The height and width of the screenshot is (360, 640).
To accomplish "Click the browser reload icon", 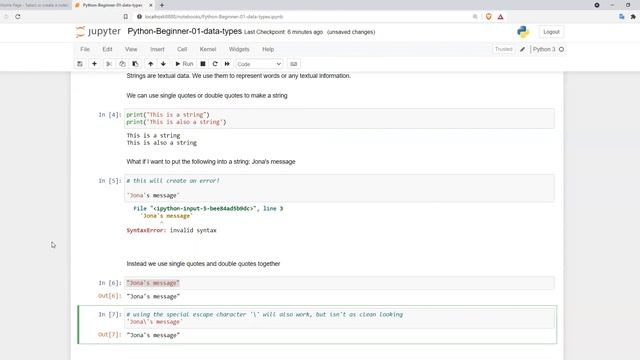I will point(18,17).
